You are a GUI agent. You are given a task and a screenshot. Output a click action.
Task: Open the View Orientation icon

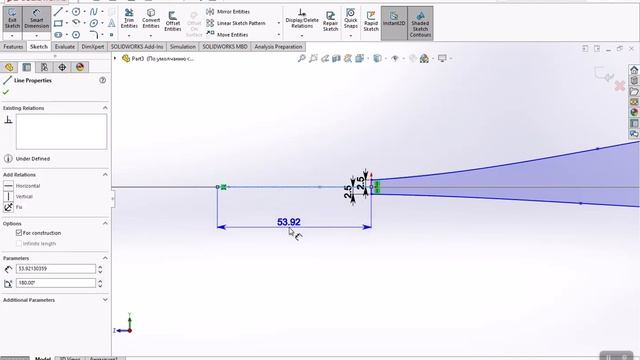point(359,58)
